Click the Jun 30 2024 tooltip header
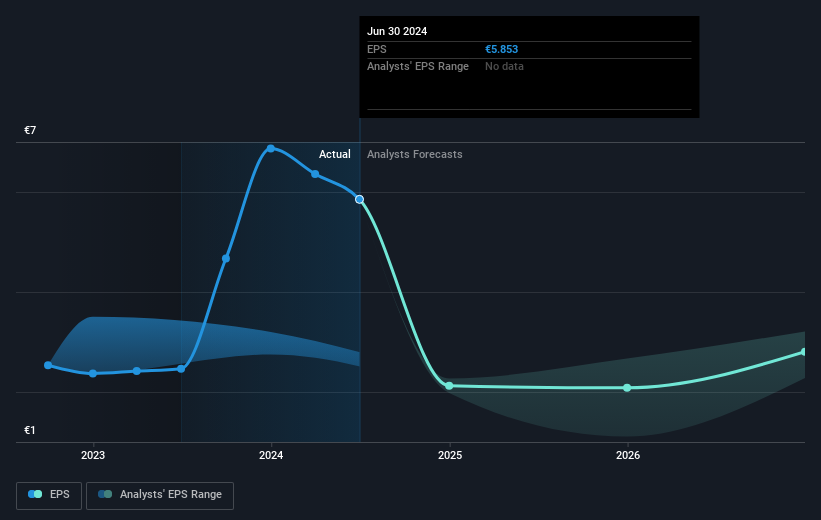The height and width of the screenshot is (520, 821). tap(397, 31)
